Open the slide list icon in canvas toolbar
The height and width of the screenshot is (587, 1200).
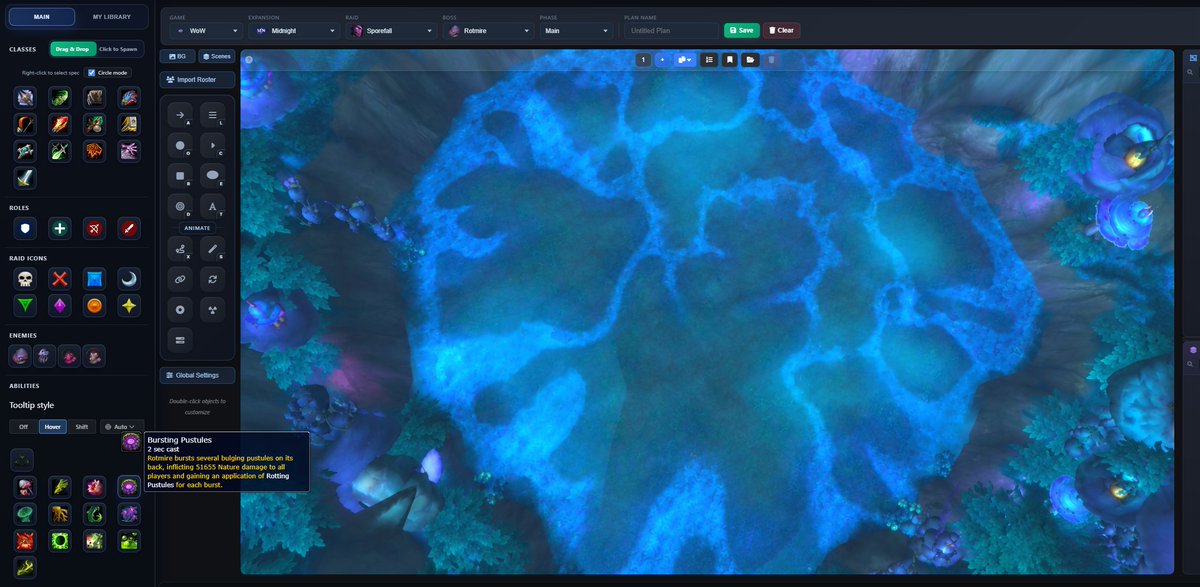pos(709,60)
